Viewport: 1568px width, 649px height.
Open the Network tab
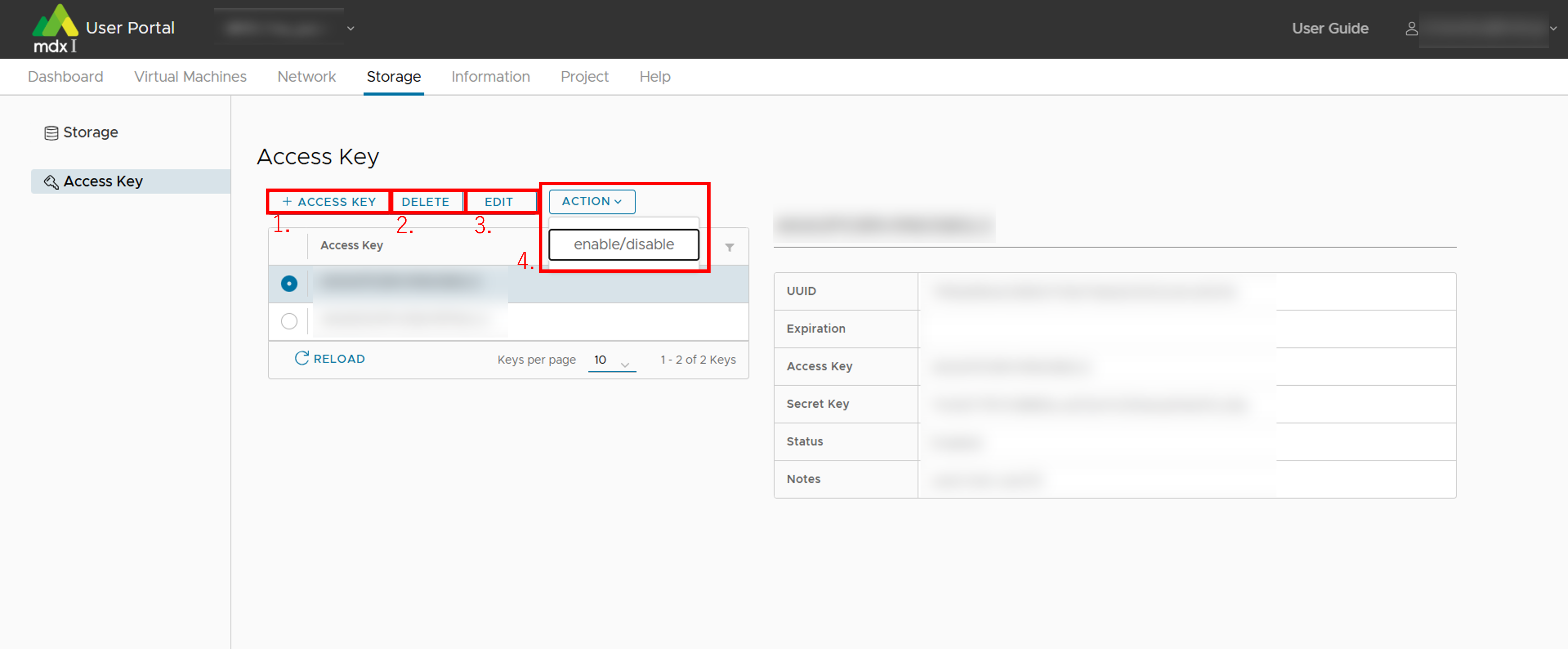306,77
